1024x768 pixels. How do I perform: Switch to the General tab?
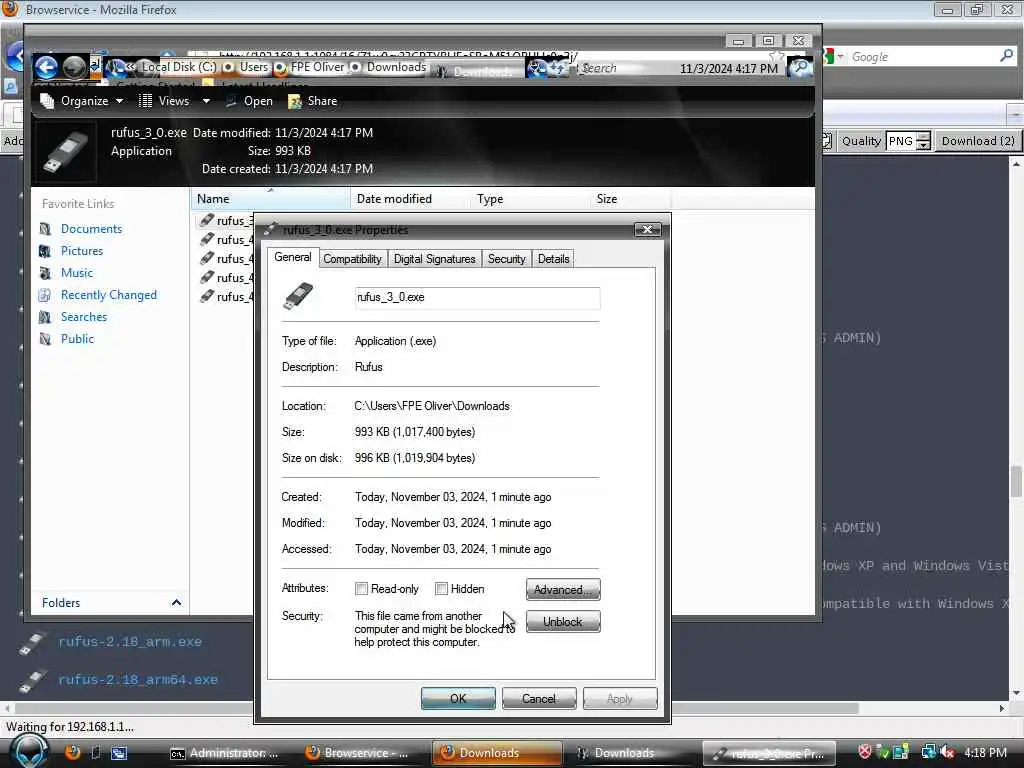pos(293,257)
